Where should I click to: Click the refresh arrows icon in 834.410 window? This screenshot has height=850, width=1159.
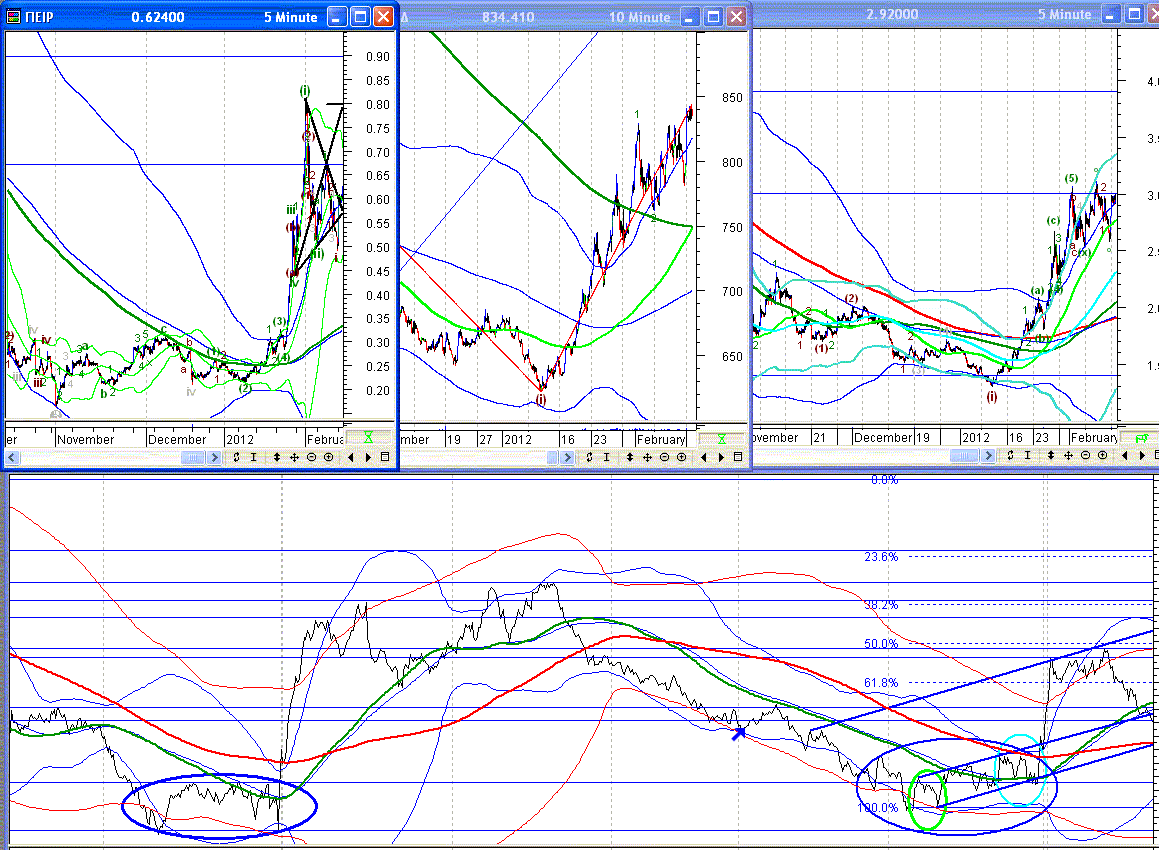pyautogui.click(x=589, y=458)
